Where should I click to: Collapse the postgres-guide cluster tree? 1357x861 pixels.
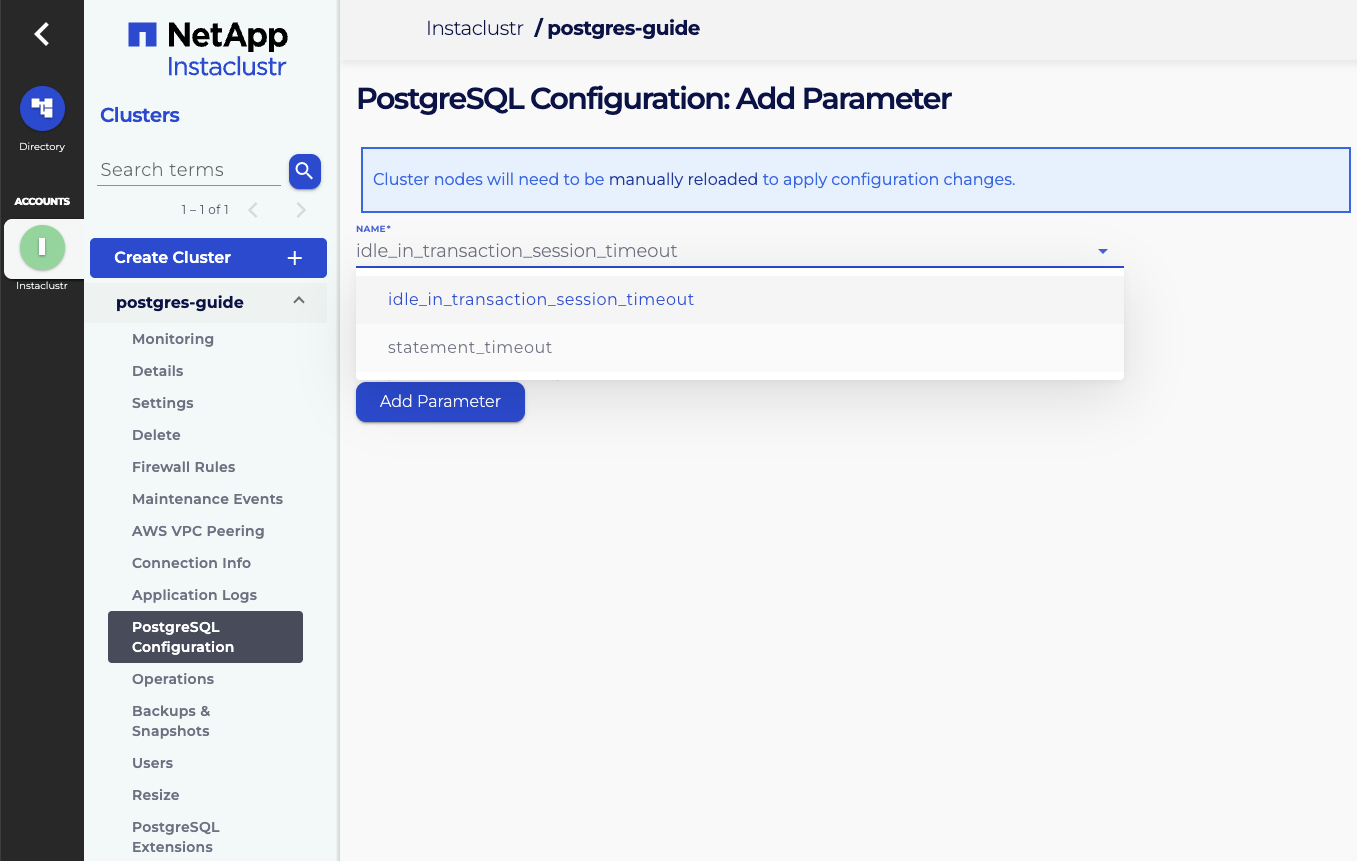299,301
